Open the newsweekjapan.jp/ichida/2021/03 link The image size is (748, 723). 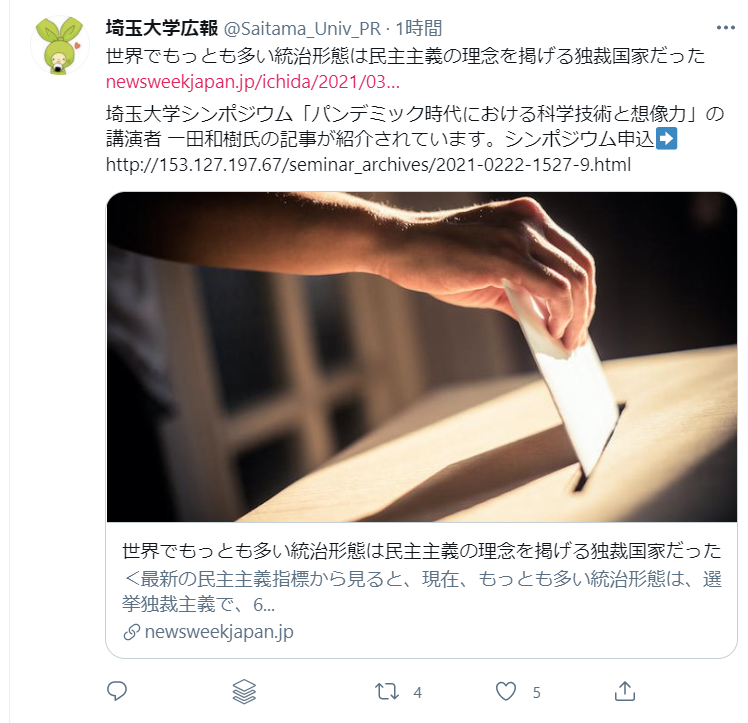252,82
